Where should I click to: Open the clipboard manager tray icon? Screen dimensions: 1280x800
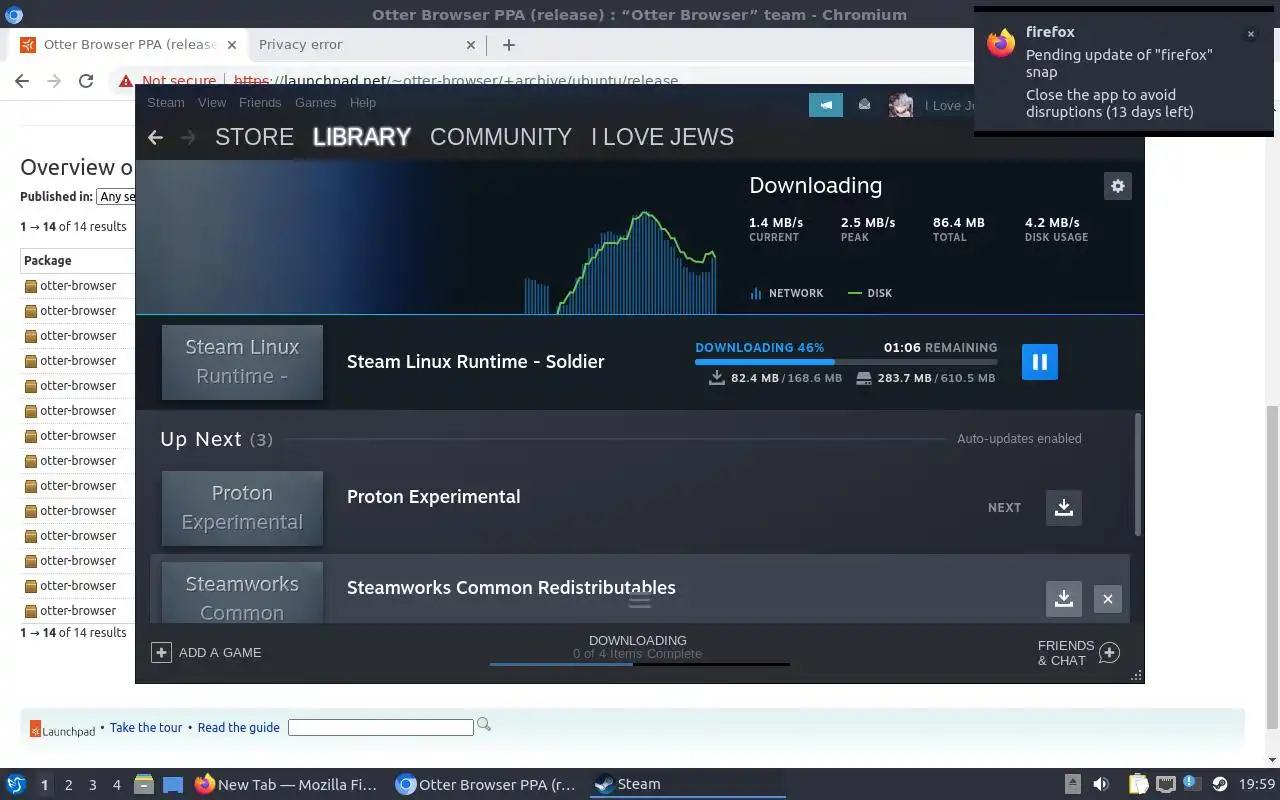click(x=1138, y=784)
